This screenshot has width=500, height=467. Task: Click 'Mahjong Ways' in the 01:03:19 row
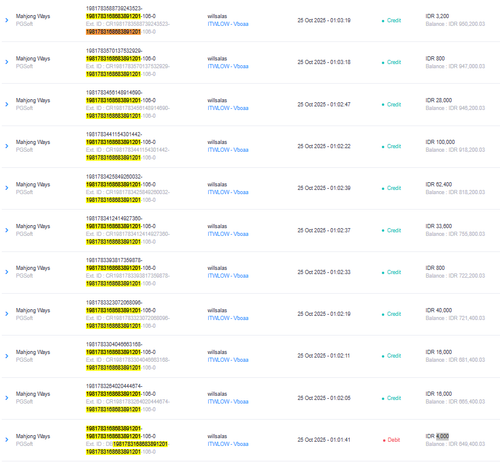[x=33, y=16]
